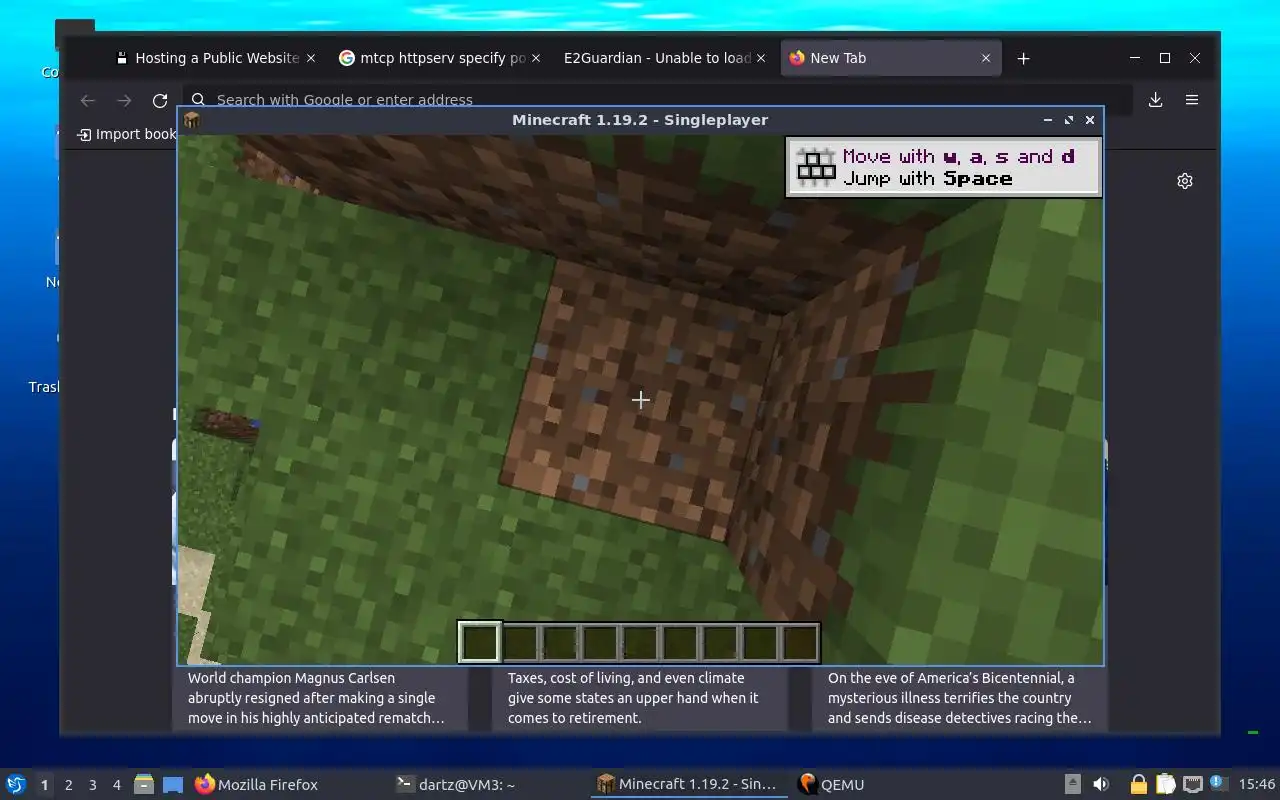Image resolution: width=1280 pixels, height=800 pixels.
Task: Open Firefox hamburger application menu
Action: pyautogui.click(x=1192, y=100)
